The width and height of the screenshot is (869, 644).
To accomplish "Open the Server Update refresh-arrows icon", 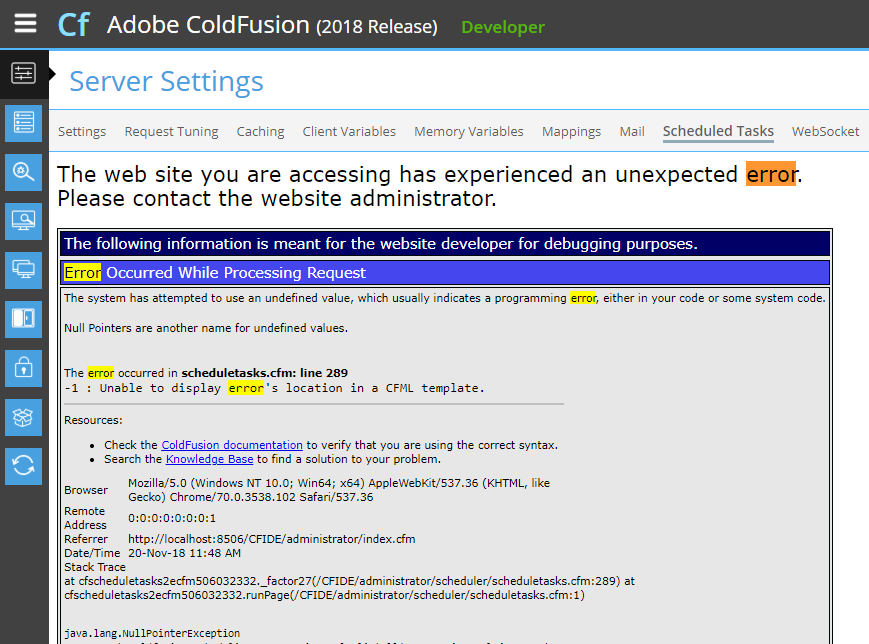I will tap(23, 466).
